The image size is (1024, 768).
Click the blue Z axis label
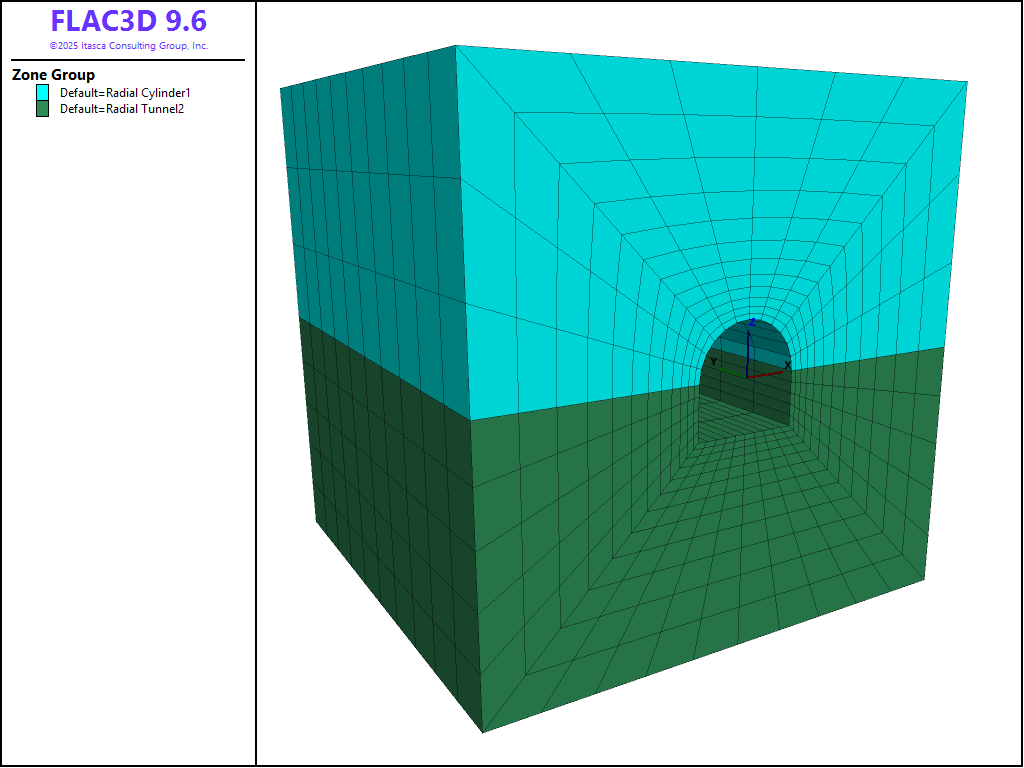click(751, 322)
